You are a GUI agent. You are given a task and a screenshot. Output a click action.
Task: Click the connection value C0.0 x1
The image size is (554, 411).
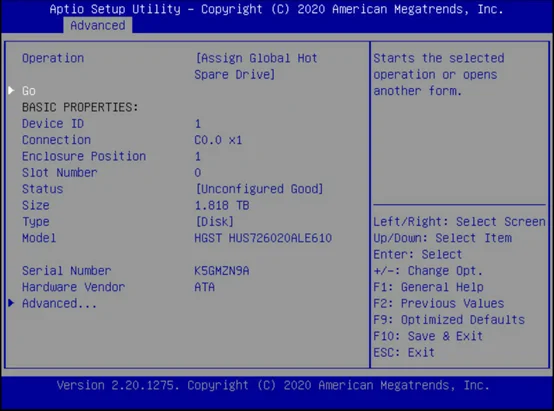[x=218, y=140]
